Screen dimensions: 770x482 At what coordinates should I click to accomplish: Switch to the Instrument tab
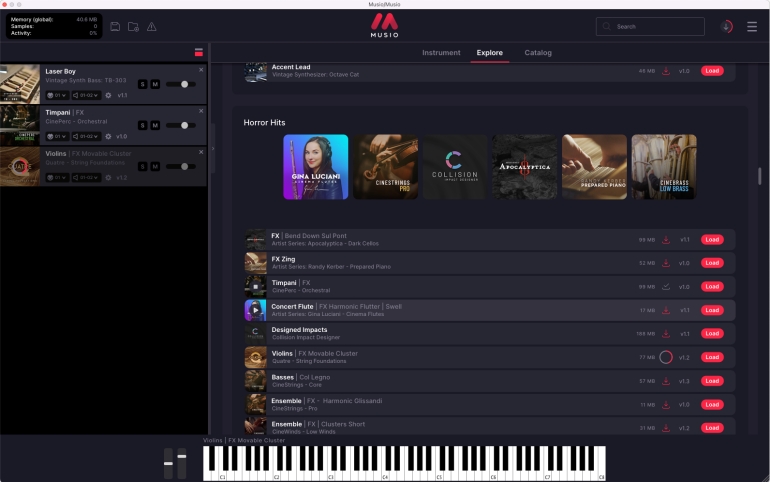441,53
